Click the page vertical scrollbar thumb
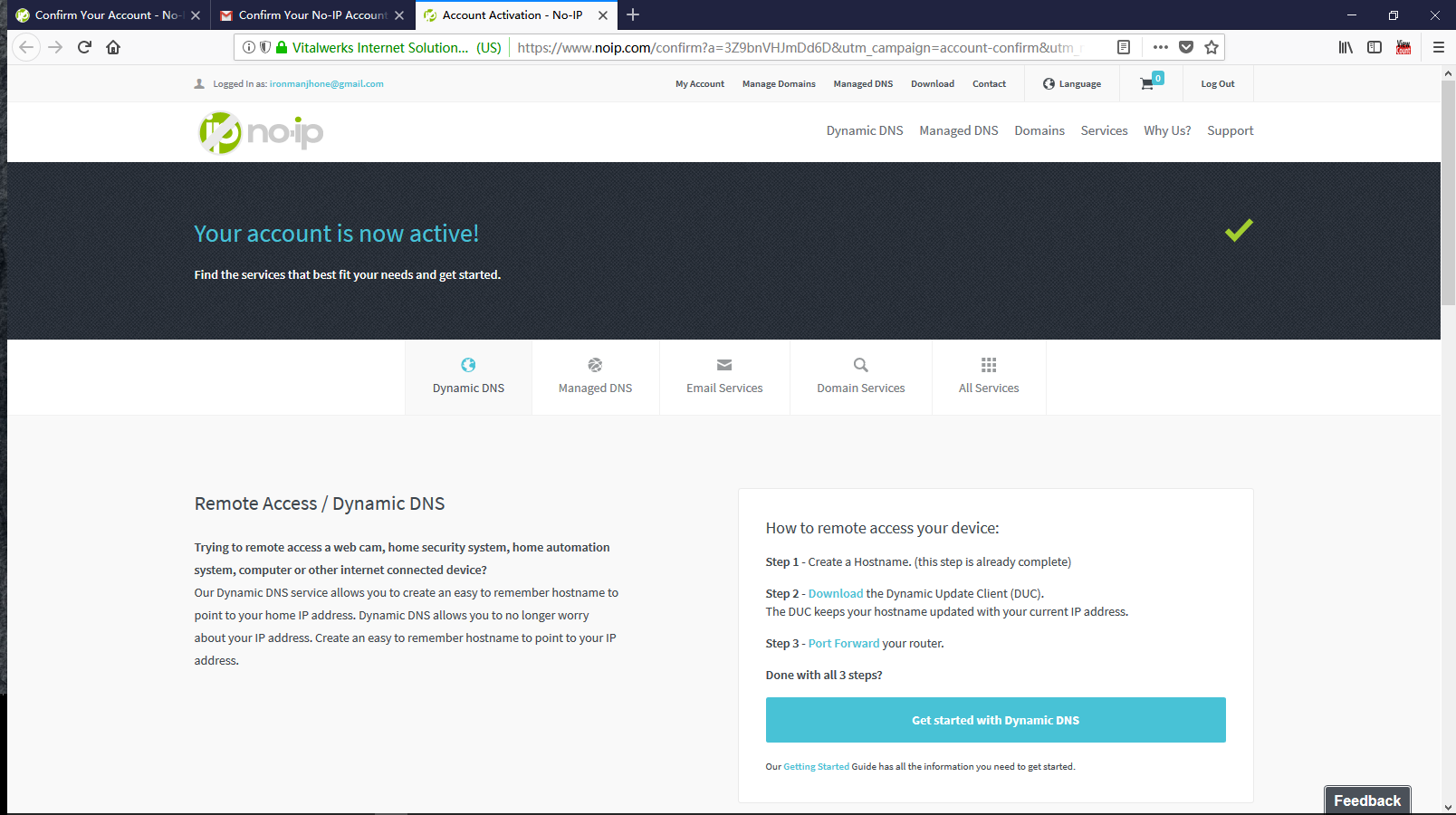The image size is (1456, 815). pyautogui.click(x=1449, y=191)
